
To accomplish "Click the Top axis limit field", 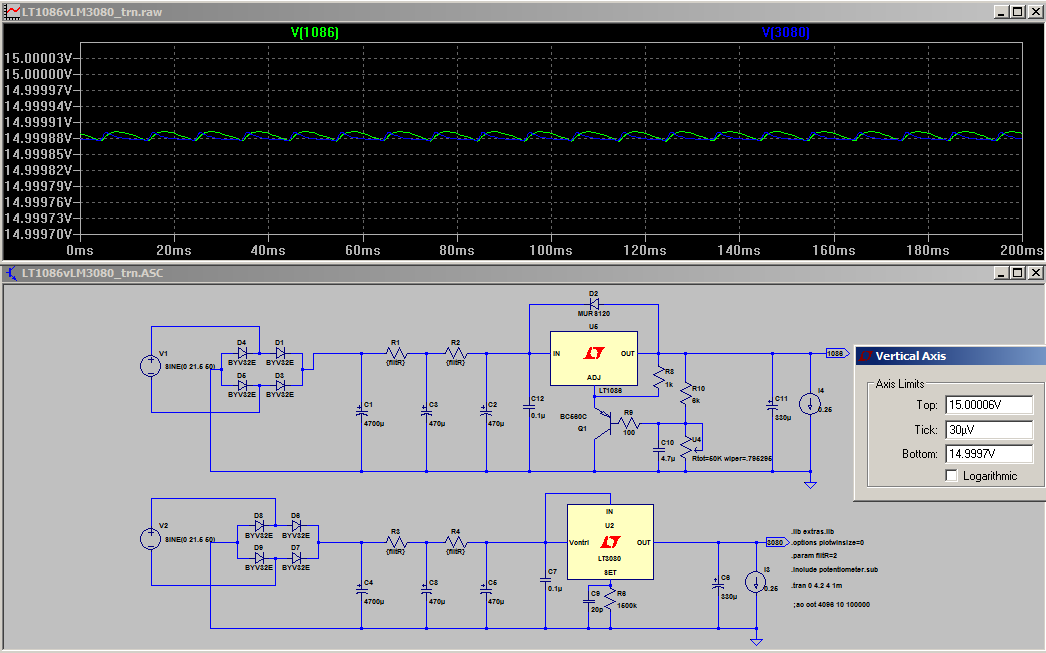I will [989, 405].
